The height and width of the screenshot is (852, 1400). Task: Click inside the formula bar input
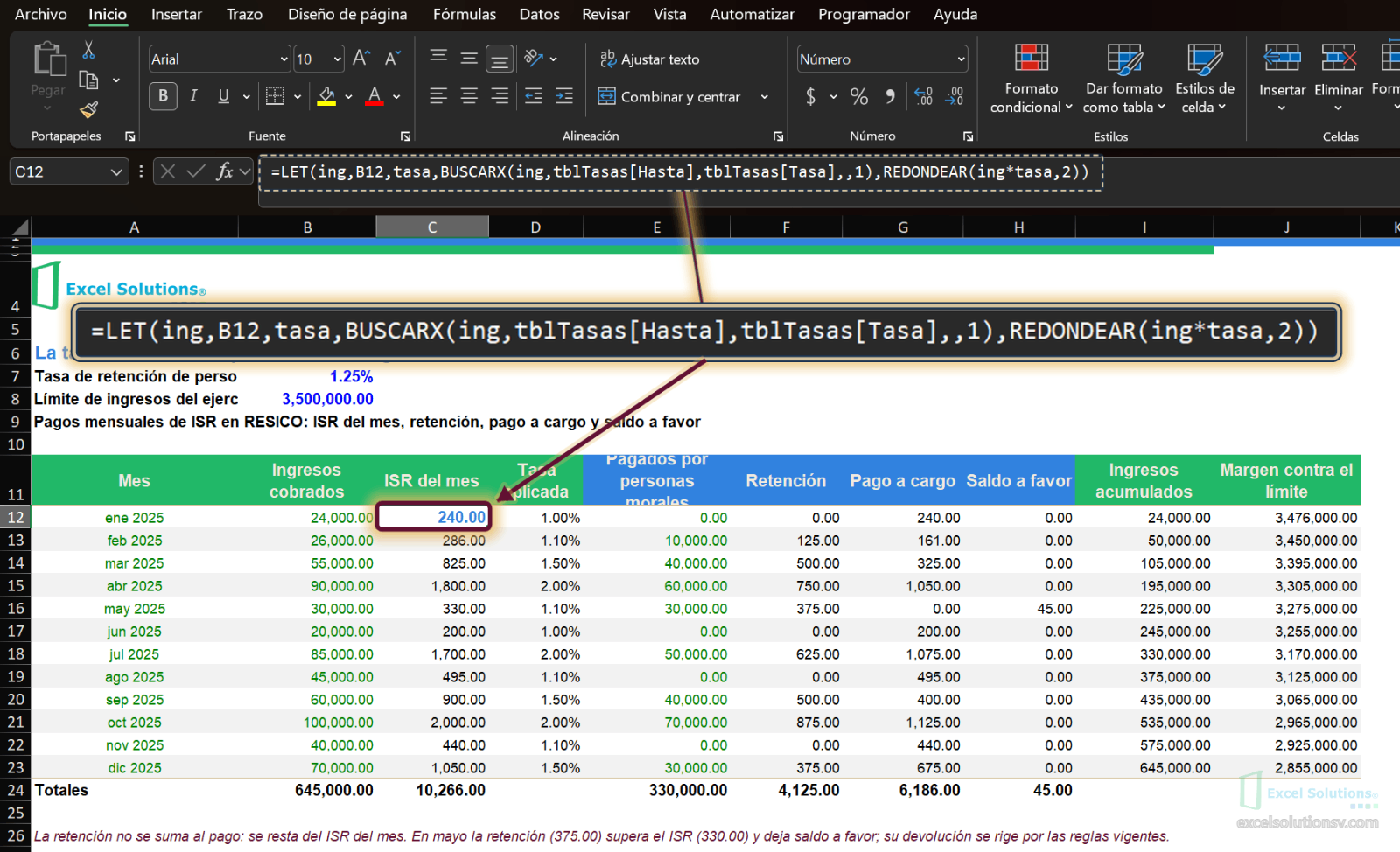point(829,182)
